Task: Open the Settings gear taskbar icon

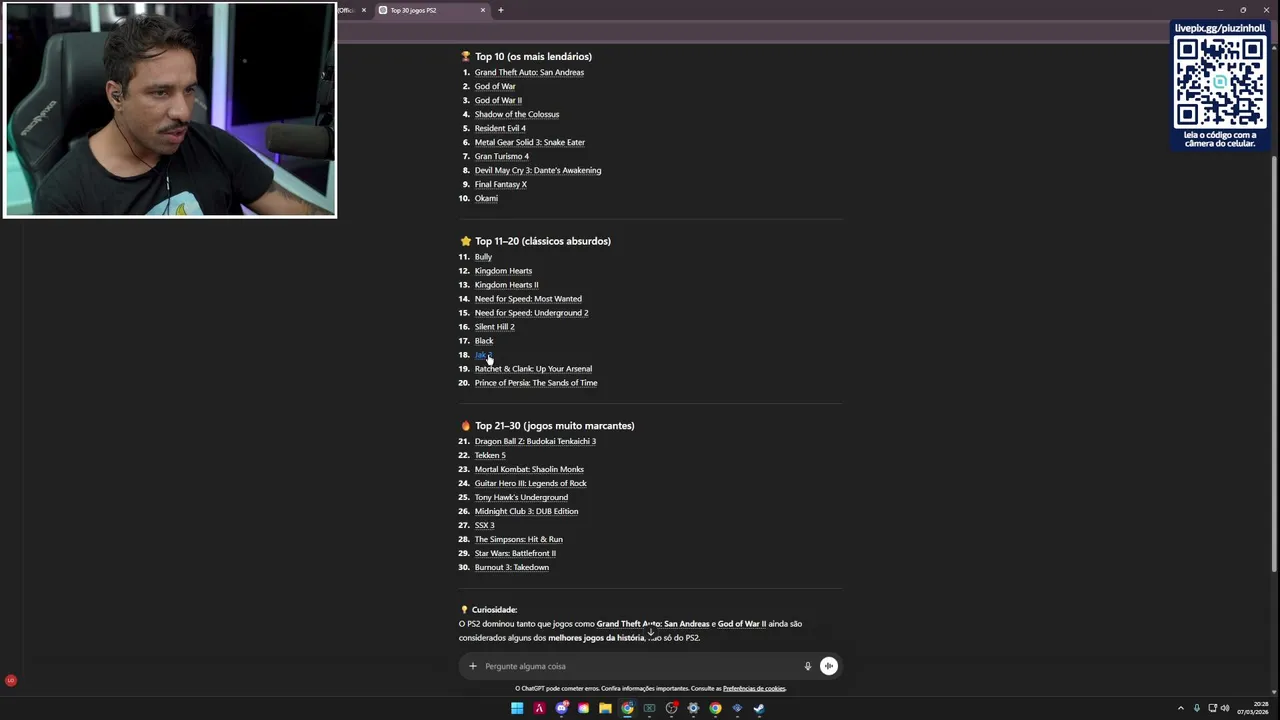Action: click(693, 708)
